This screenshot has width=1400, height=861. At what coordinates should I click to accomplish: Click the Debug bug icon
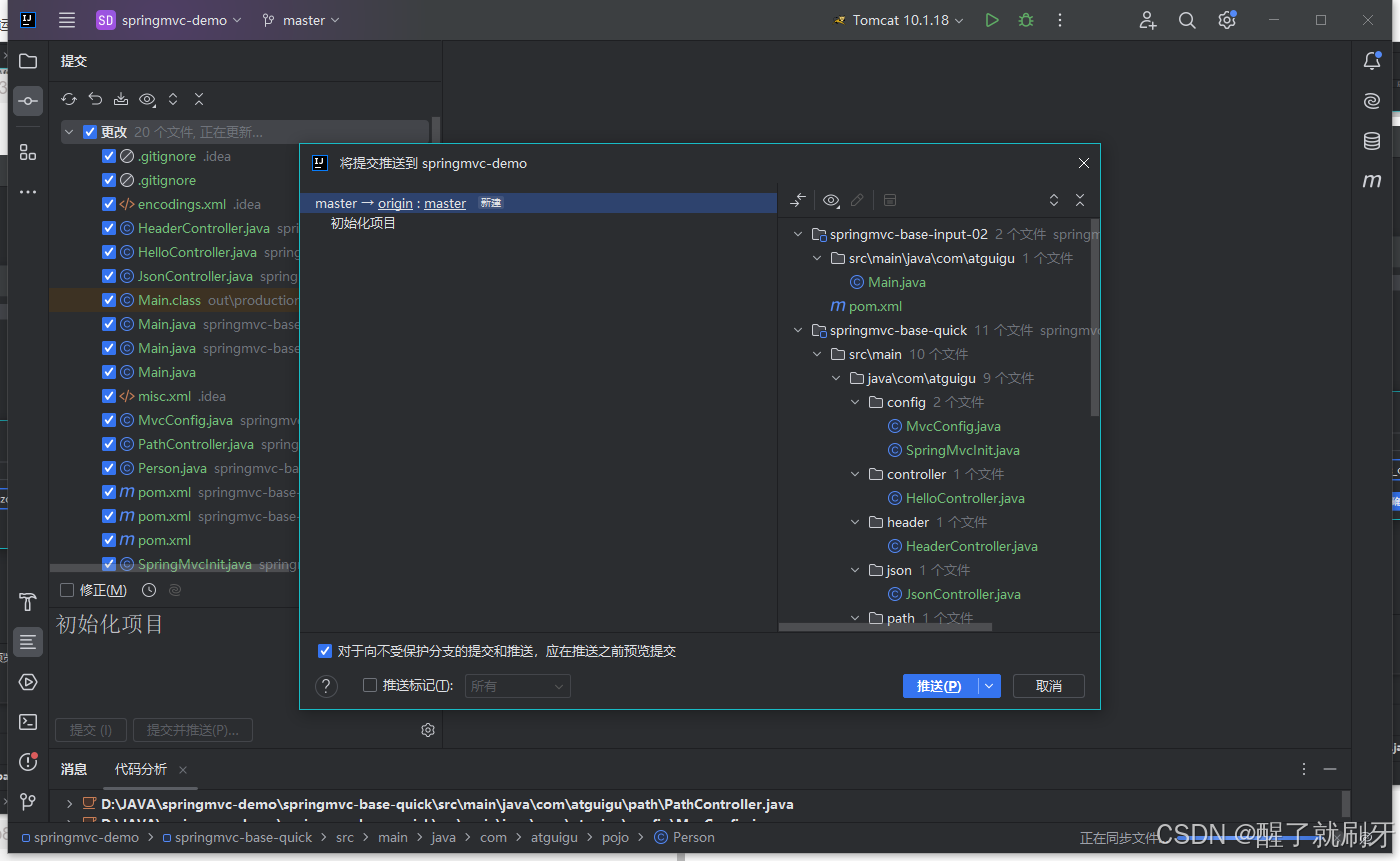(1025, 20)
